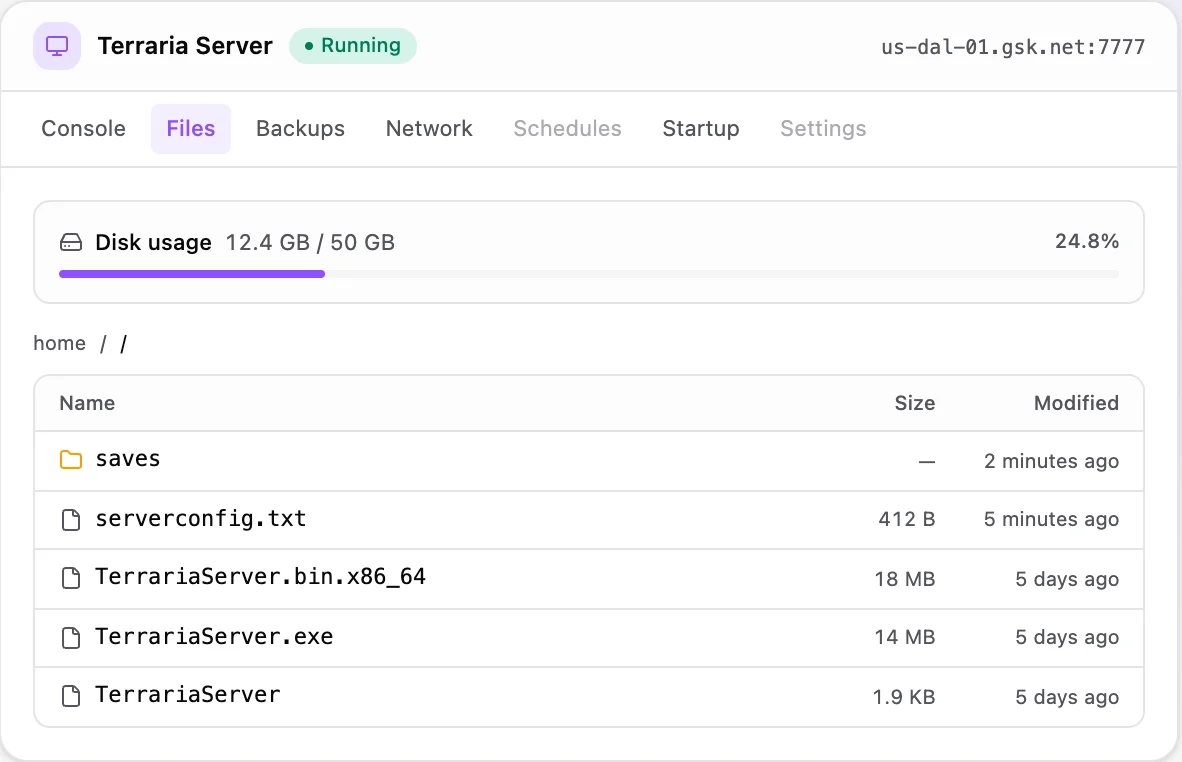Click the file icon beside TerrariaServer.exe
This screenshot has height=762, width=1182.
71,638
